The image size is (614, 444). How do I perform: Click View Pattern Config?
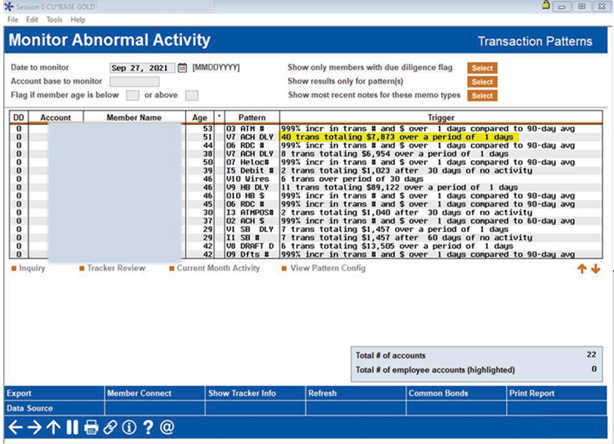pos(324,268)
